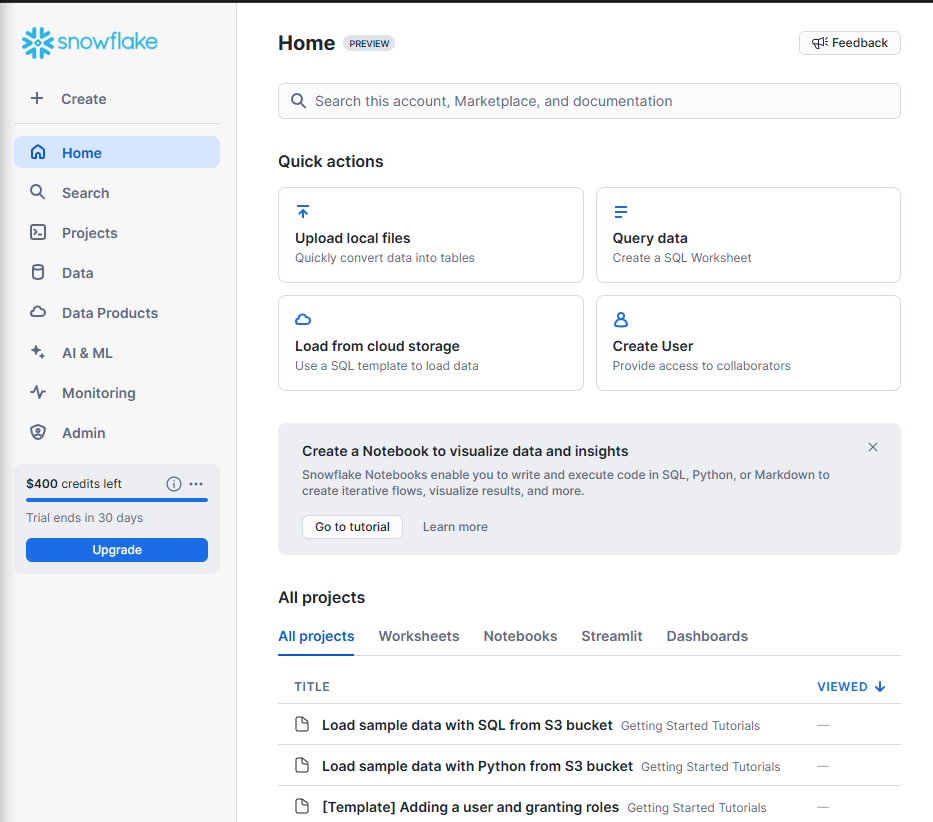The height and width of the screenshot is (822, 933).
Task: Open Load sample data with SQL from S3 bucket
Action: [x=467, y=725]
